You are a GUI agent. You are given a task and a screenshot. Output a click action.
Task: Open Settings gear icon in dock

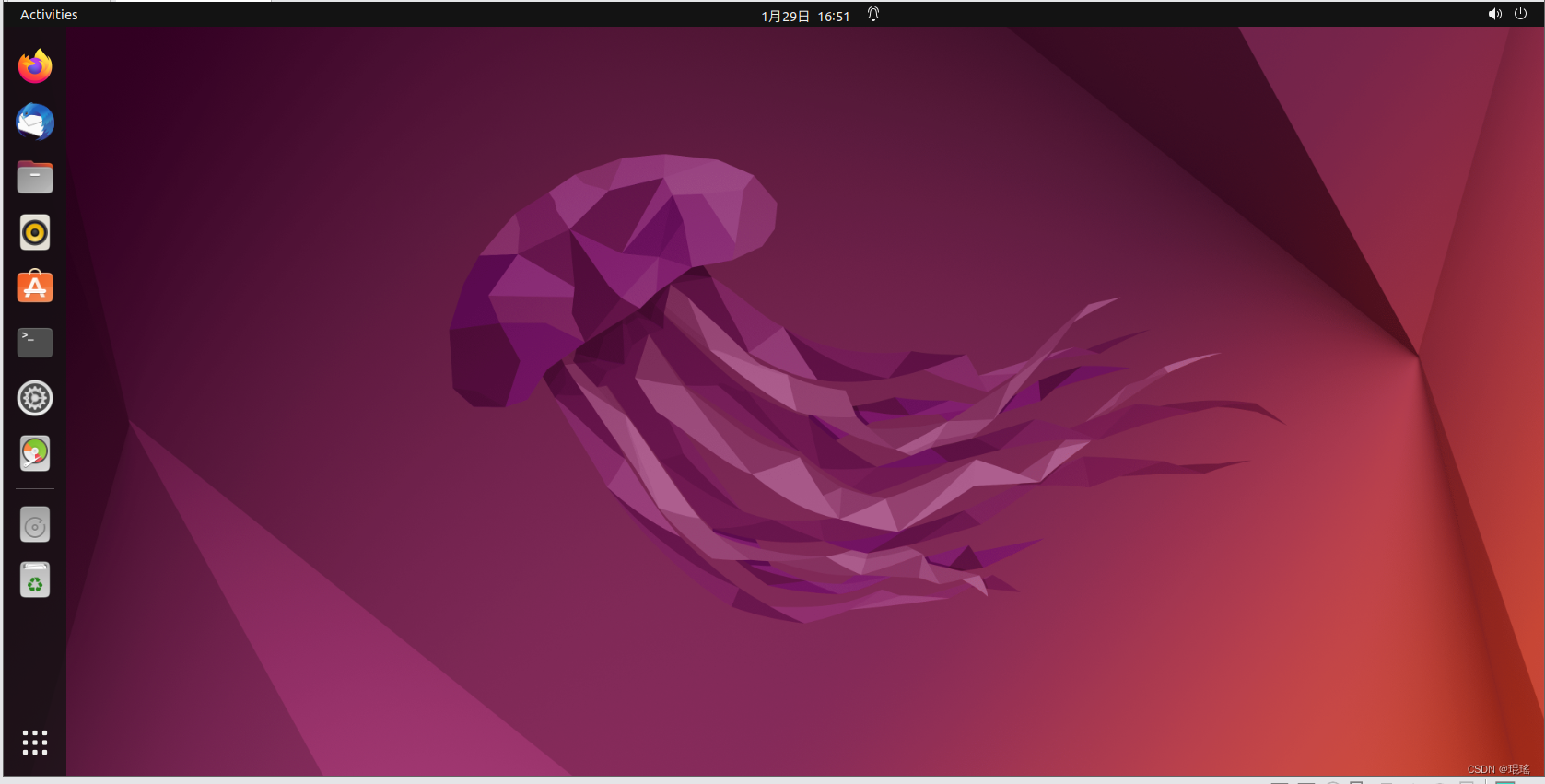click(x=35, y=398)
